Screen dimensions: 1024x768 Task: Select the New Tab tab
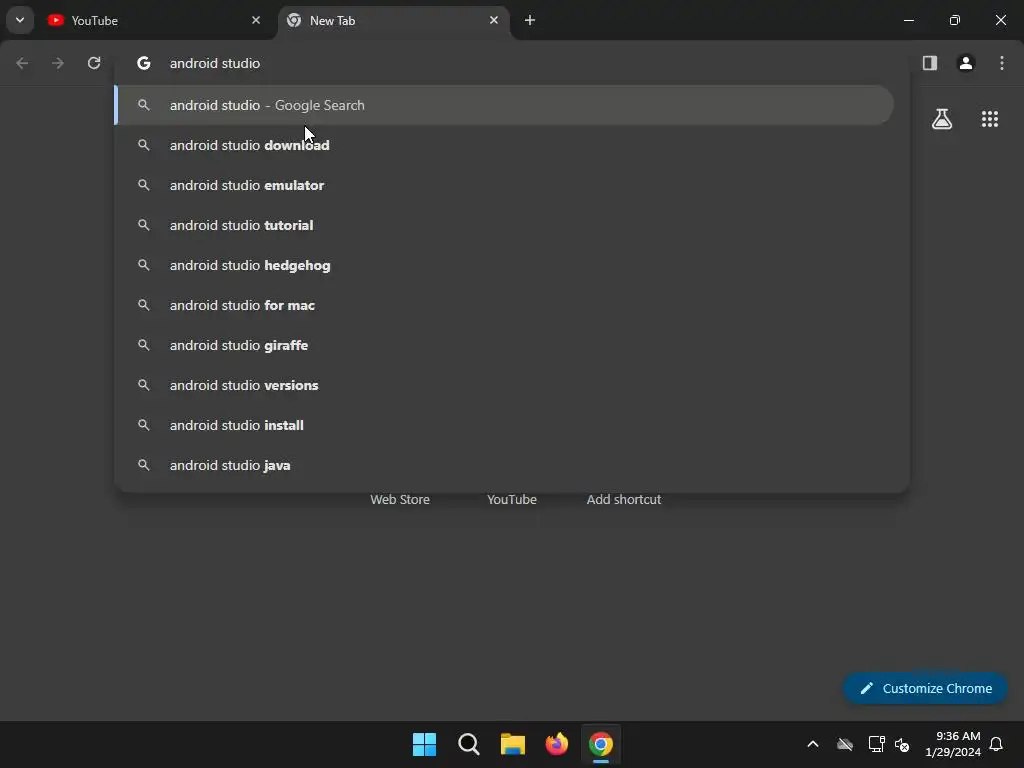tap(394, 21)
